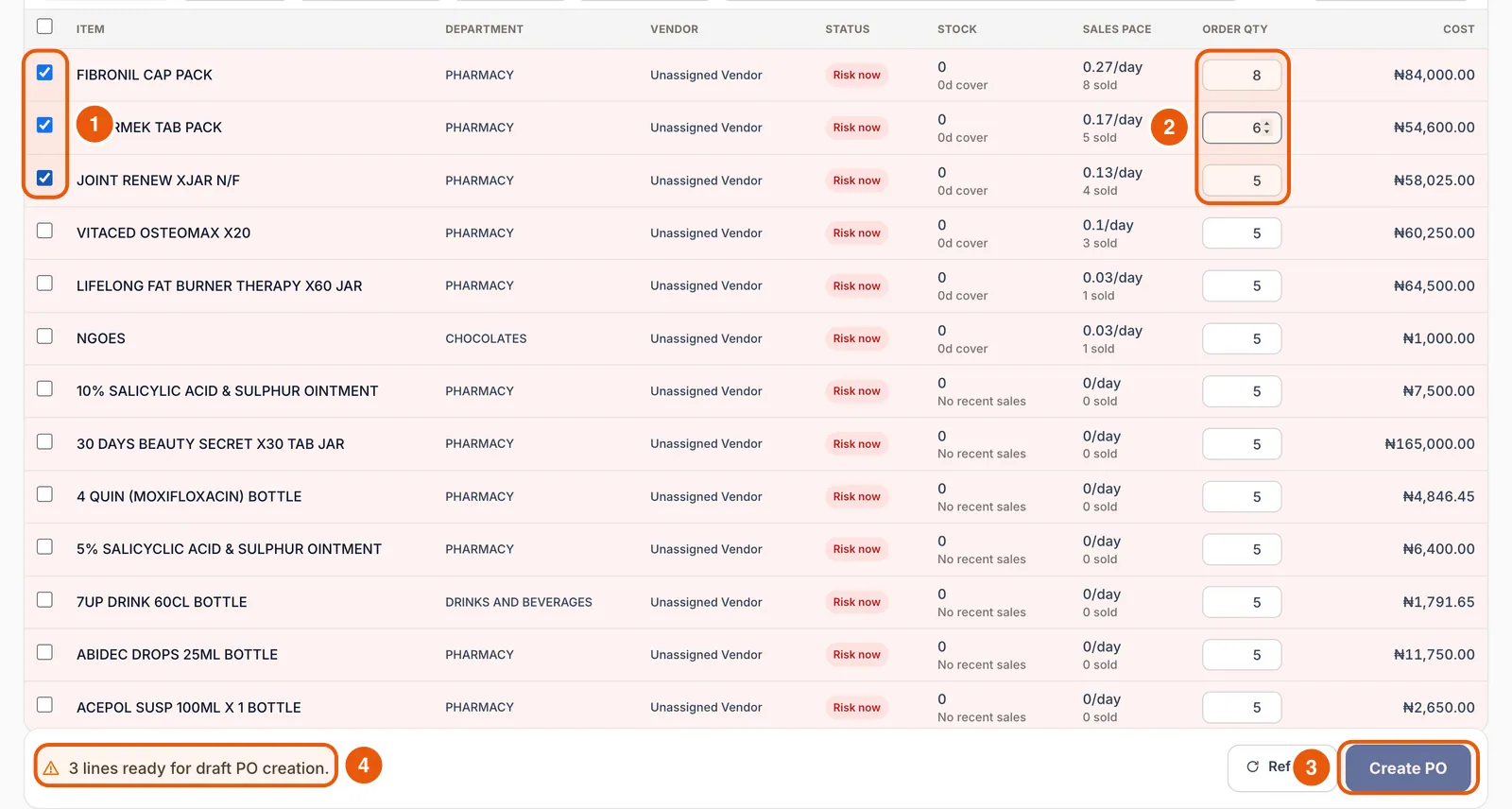Viewport: 1512px width, 809px height.
Task: Click the CHOCOLATES department cell
Action: point(486,338)
